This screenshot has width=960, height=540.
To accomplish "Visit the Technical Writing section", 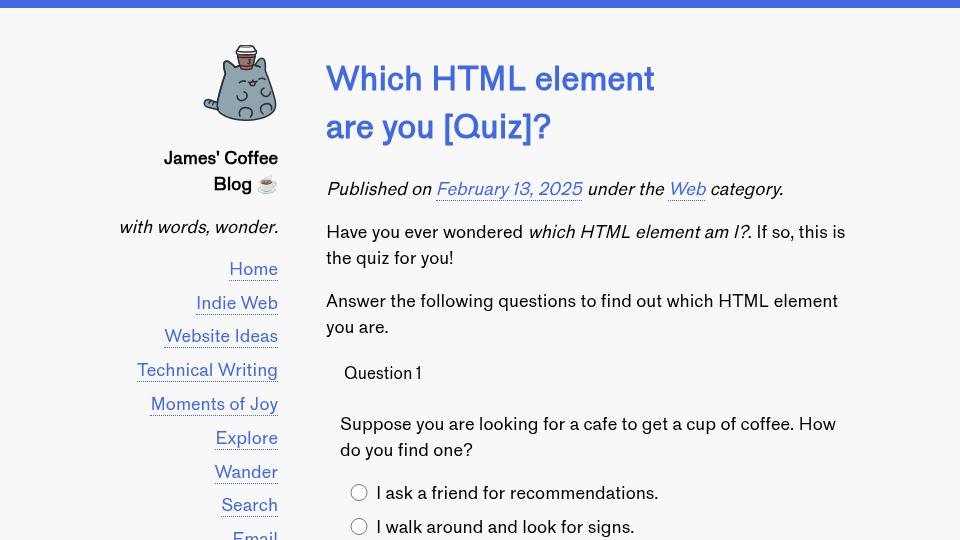I will [208, 370].
